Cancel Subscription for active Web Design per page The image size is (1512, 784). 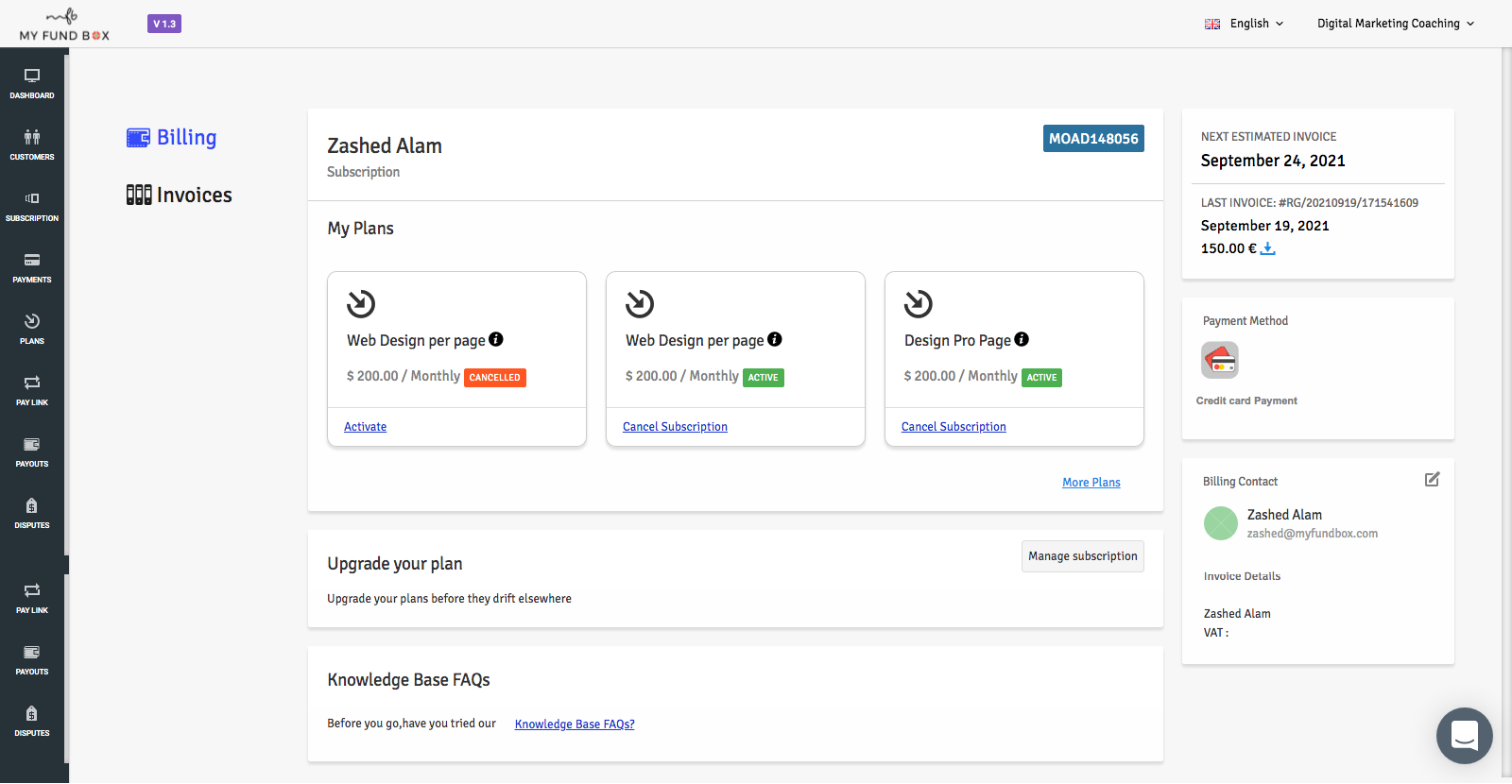675,427
